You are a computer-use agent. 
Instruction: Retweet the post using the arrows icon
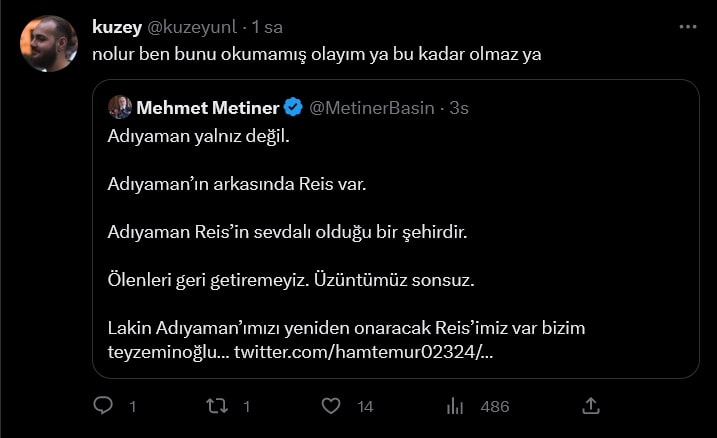[216, 406]
